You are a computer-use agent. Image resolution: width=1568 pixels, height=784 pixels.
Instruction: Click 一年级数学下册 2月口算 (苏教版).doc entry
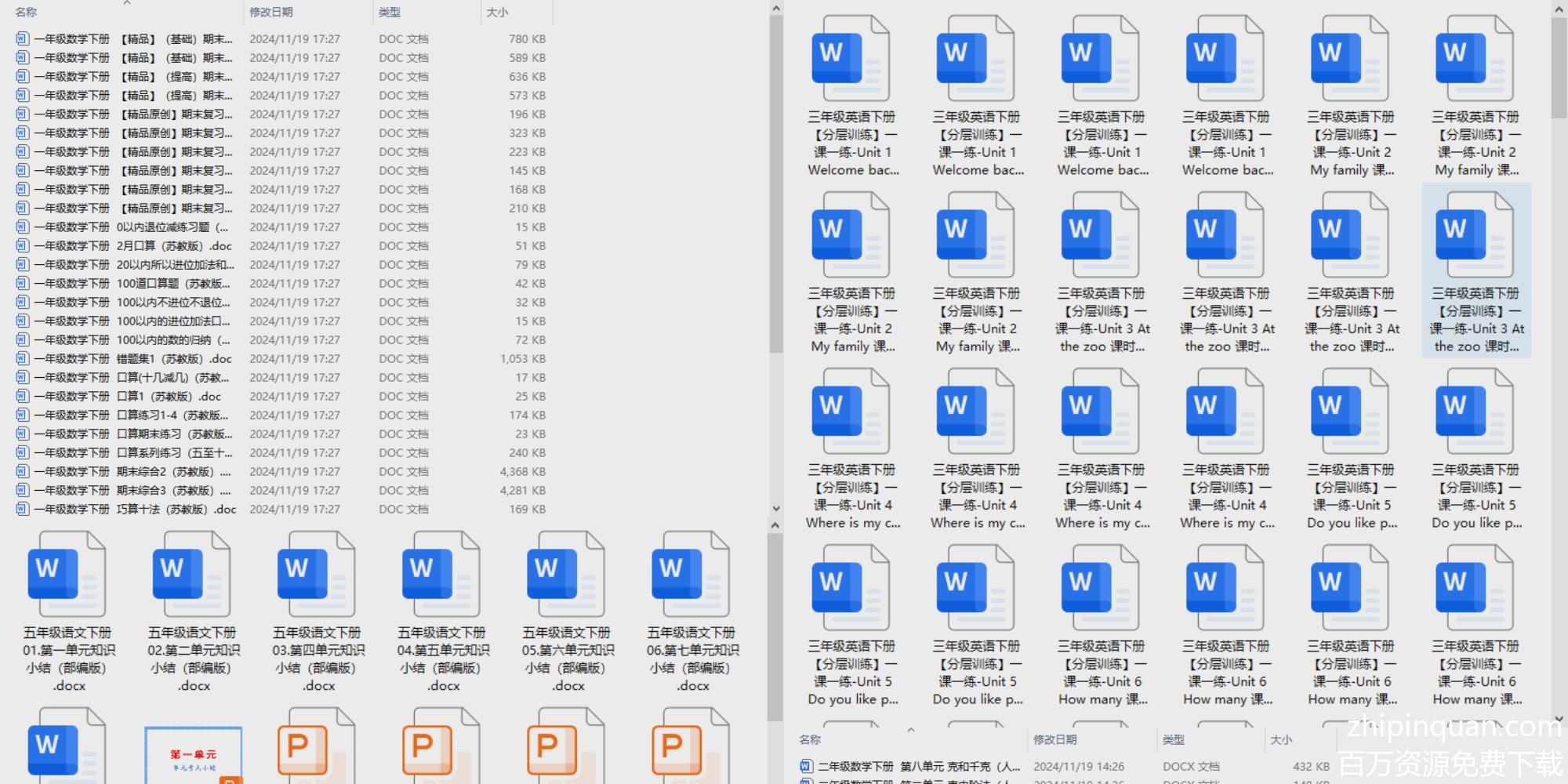pyautogui.click(x=133, y=246)
